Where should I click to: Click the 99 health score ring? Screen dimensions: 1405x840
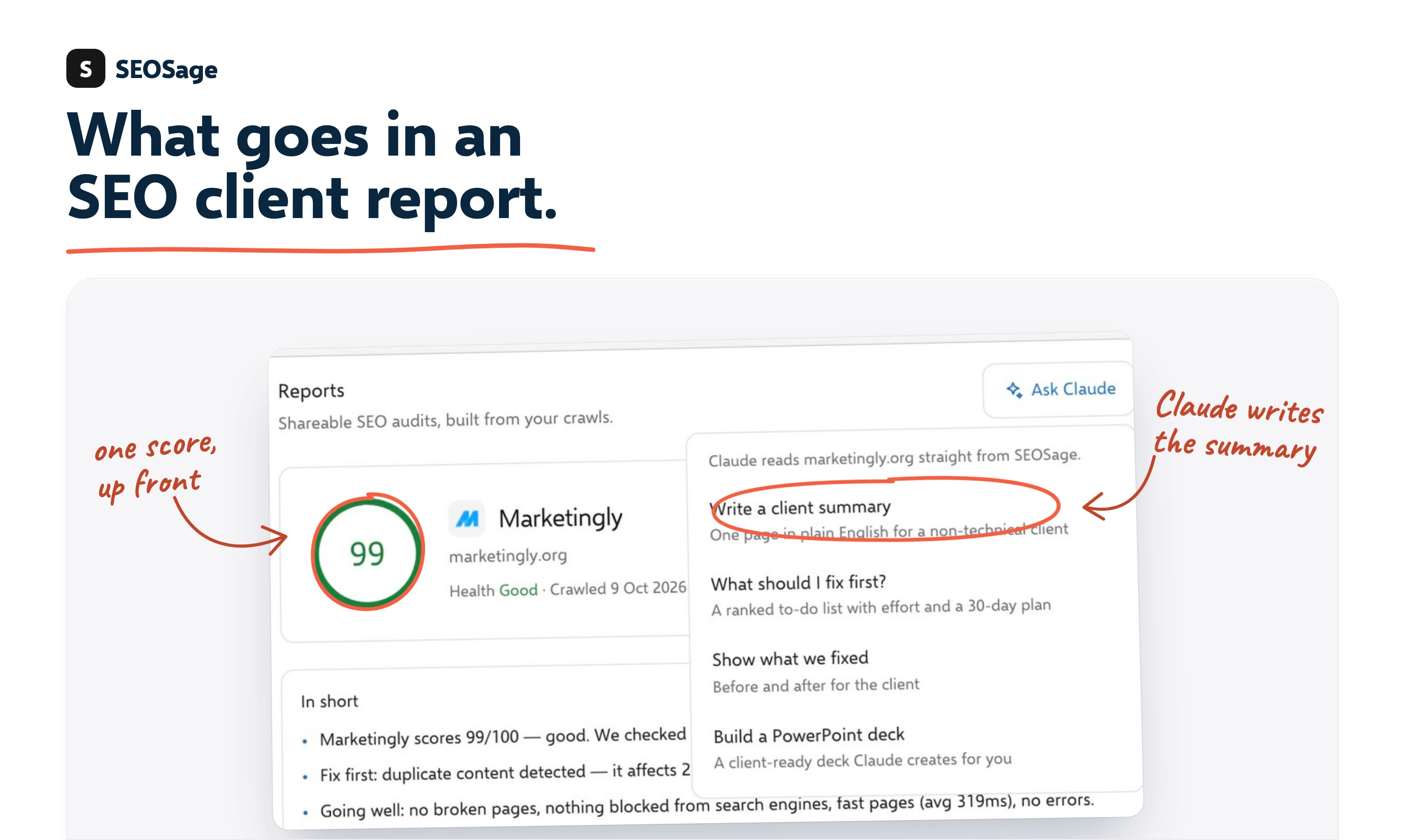[x=367, y=553]
